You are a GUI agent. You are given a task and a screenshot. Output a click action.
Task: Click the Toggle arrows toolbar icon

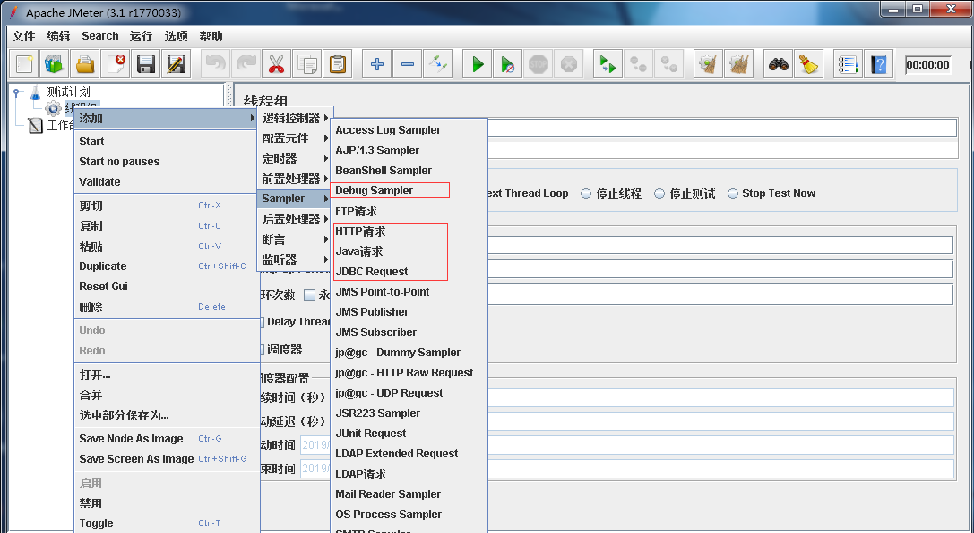click(438, 64)
